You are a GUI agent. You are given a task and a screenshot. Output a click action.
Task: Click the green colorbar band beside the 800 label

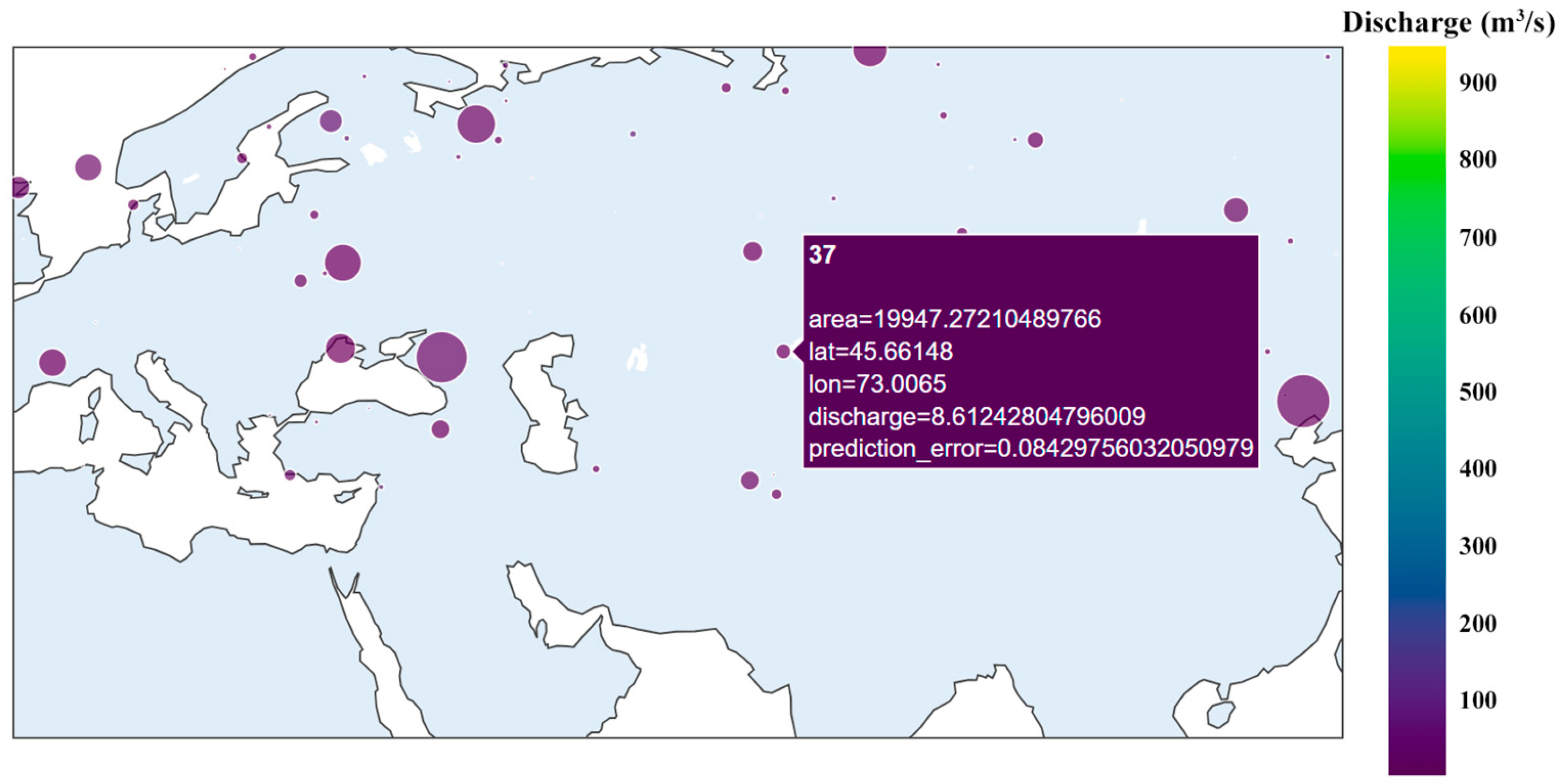coord(1417,160)
